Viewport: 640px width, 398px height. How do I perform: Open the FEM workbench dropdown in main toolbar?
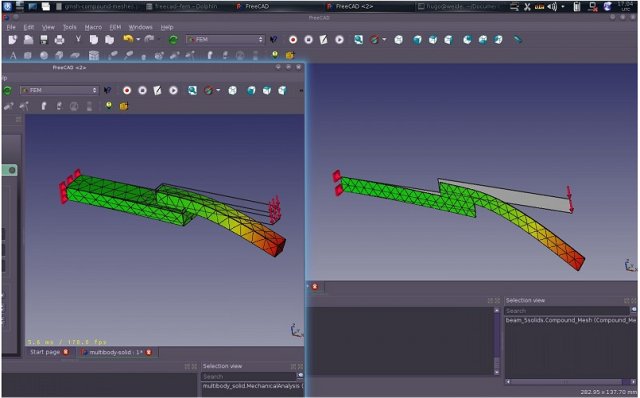pyautogui.click(x=225, y=40)
